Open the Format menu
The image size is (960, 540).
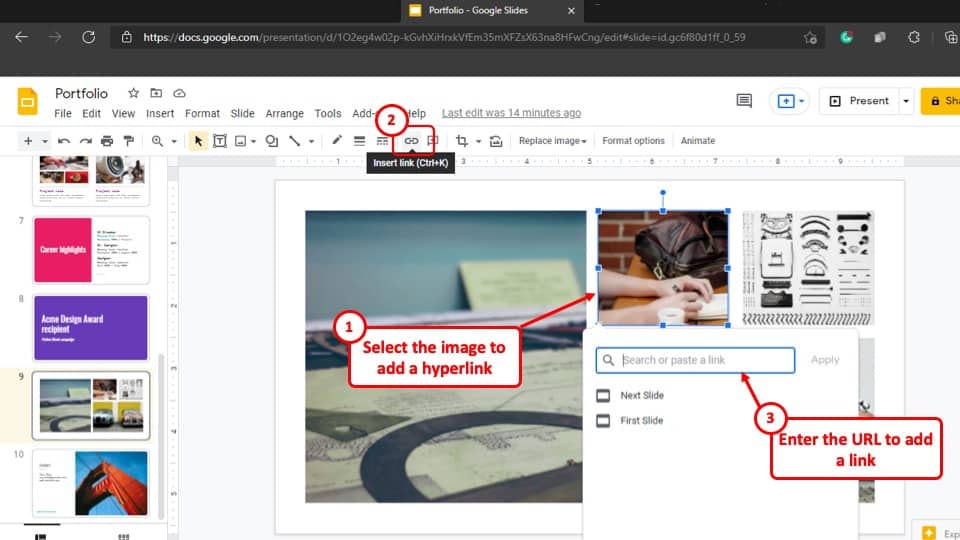[202, 113]
